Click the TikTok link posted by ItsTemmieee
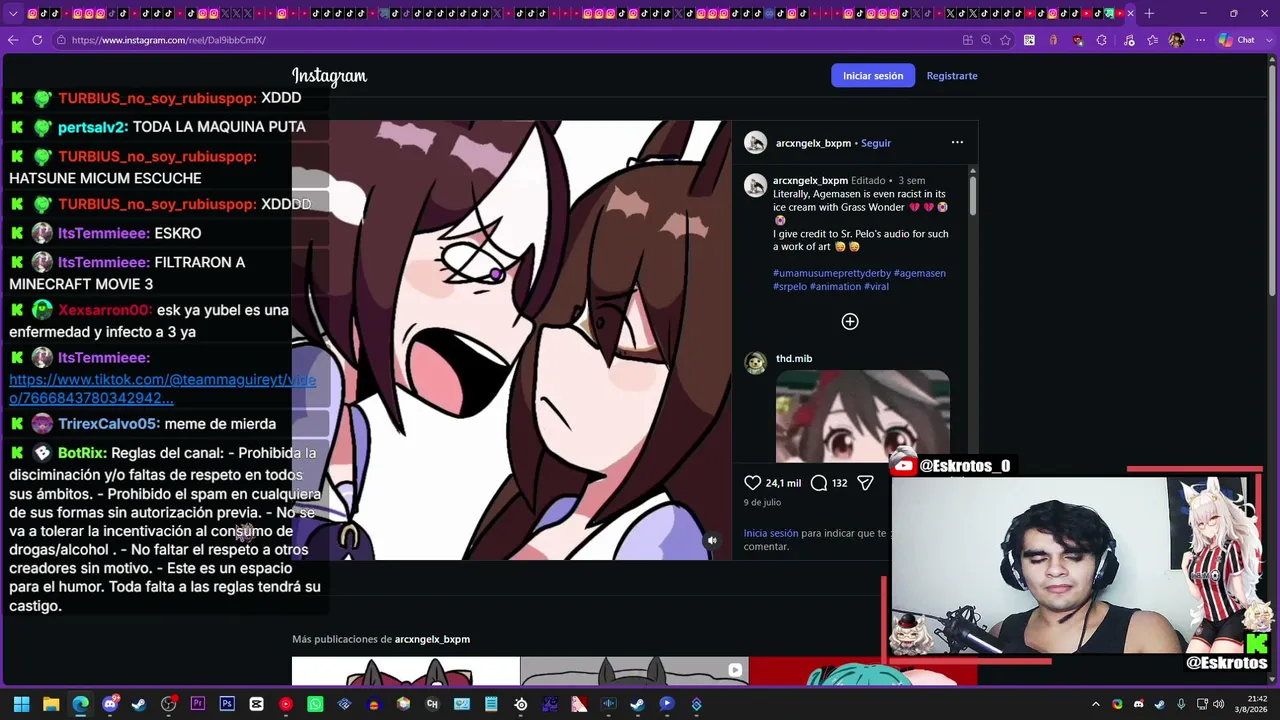The height and width of the screenshot is (720, 1280). coord(163,389)
